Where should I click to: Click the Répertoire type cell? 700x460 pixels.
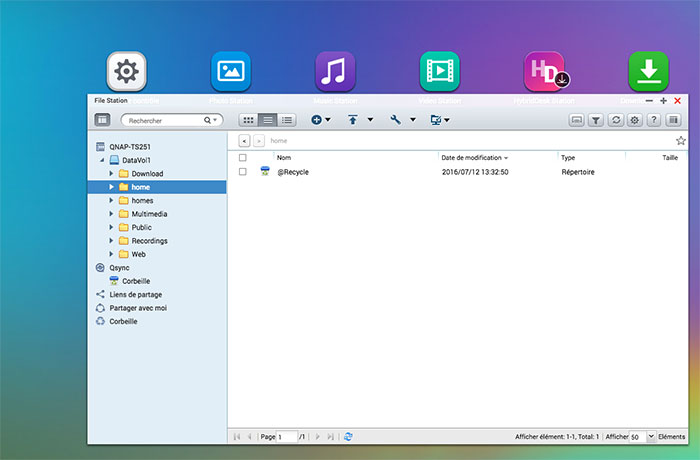tap(578, 172)
